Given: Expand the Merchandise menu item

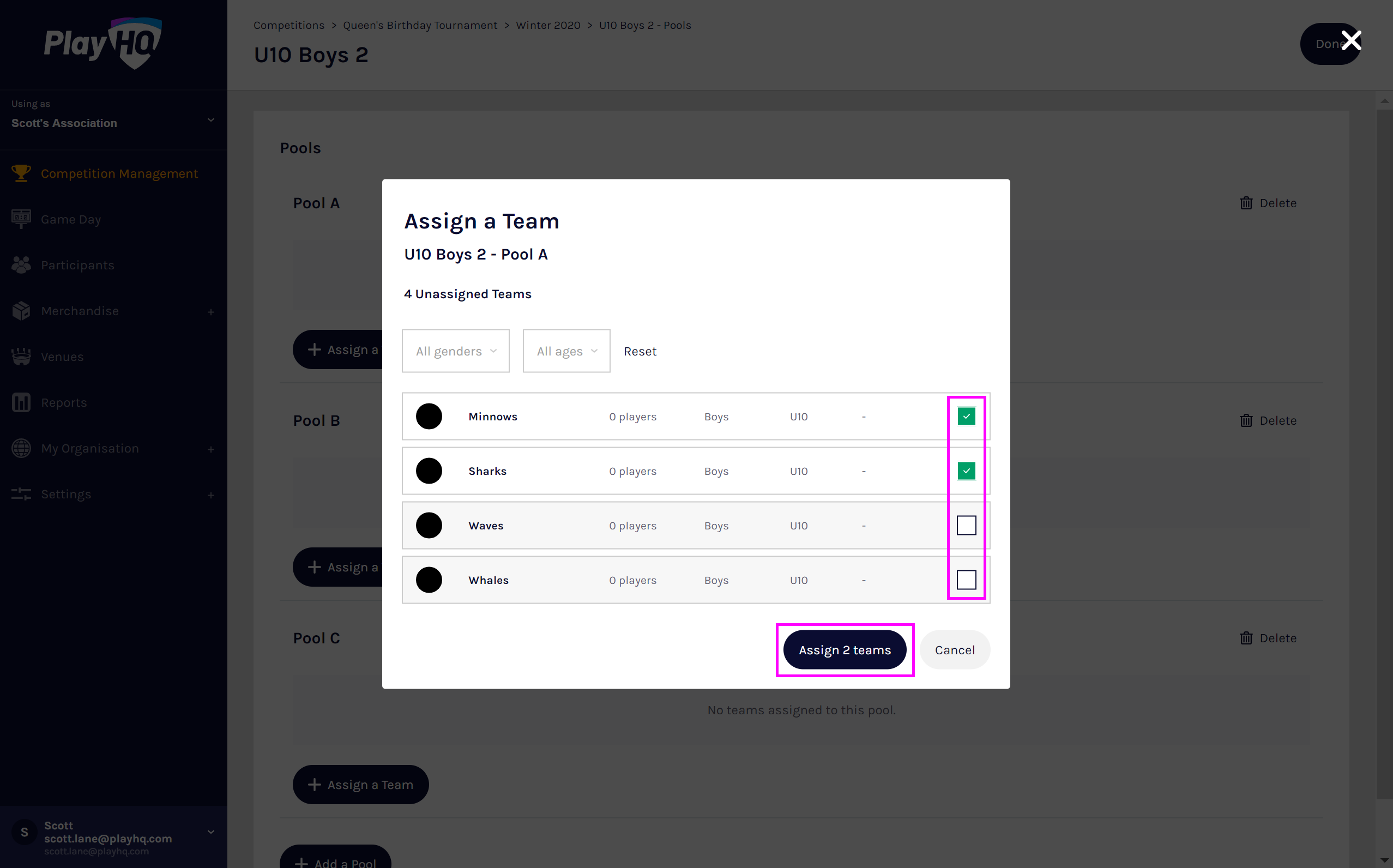Looking at the screenshot, I should [x=210, y=312].
